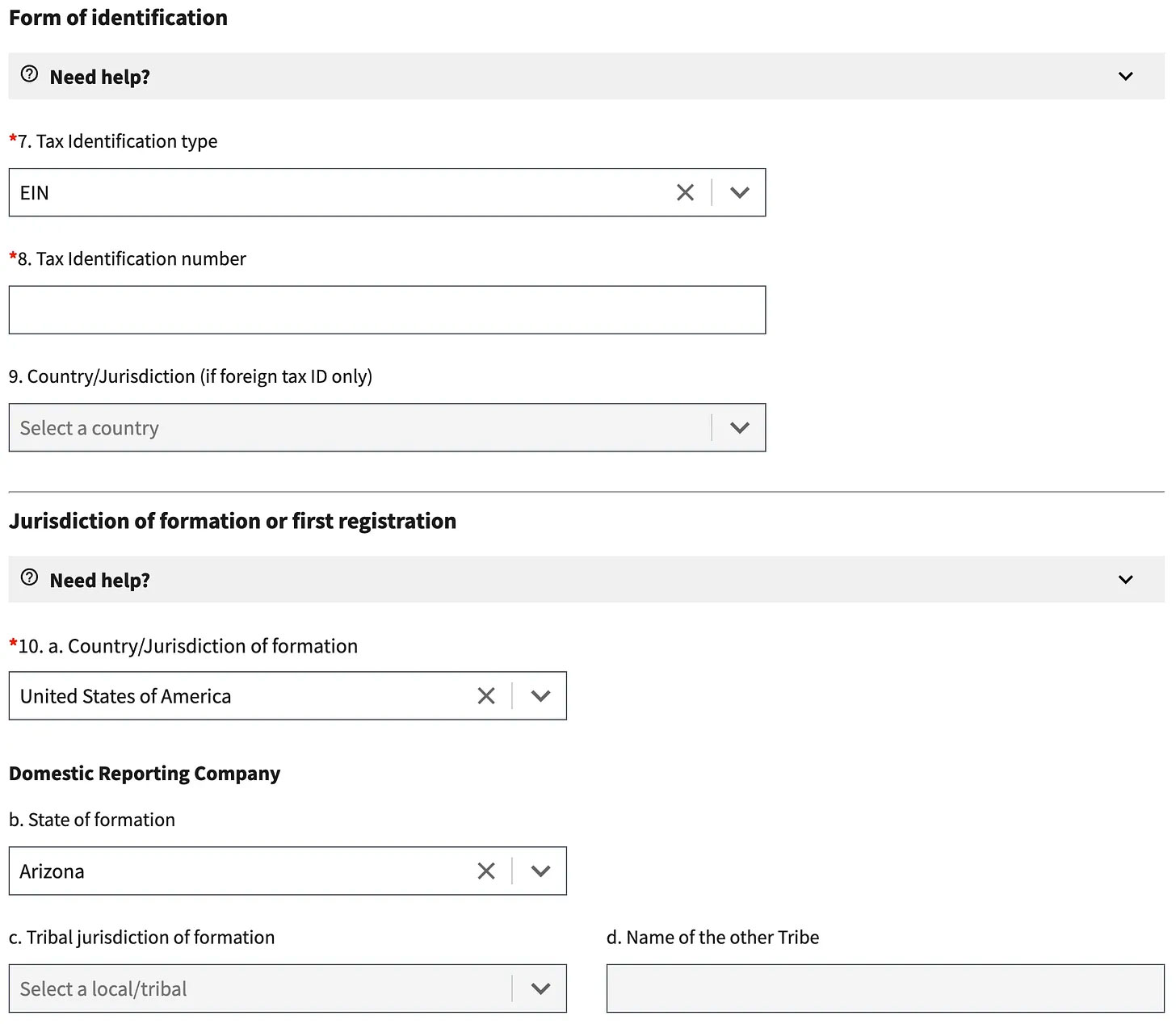Click Need help text under Form of identification
Screen dimensions: 1176x1024
click(99, 76)
